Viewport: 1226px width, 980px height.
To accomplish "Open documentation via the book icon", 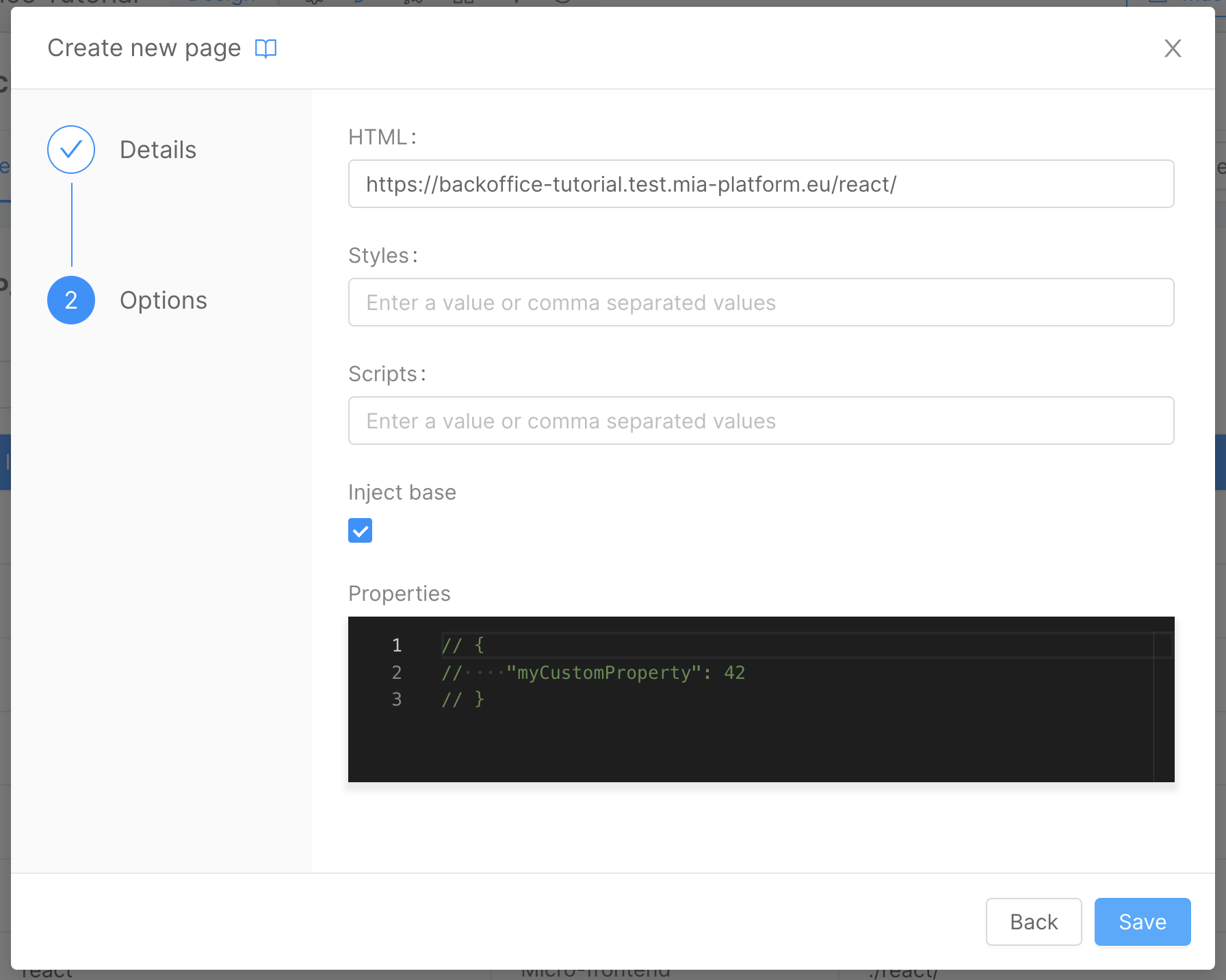I will (265, 48).
